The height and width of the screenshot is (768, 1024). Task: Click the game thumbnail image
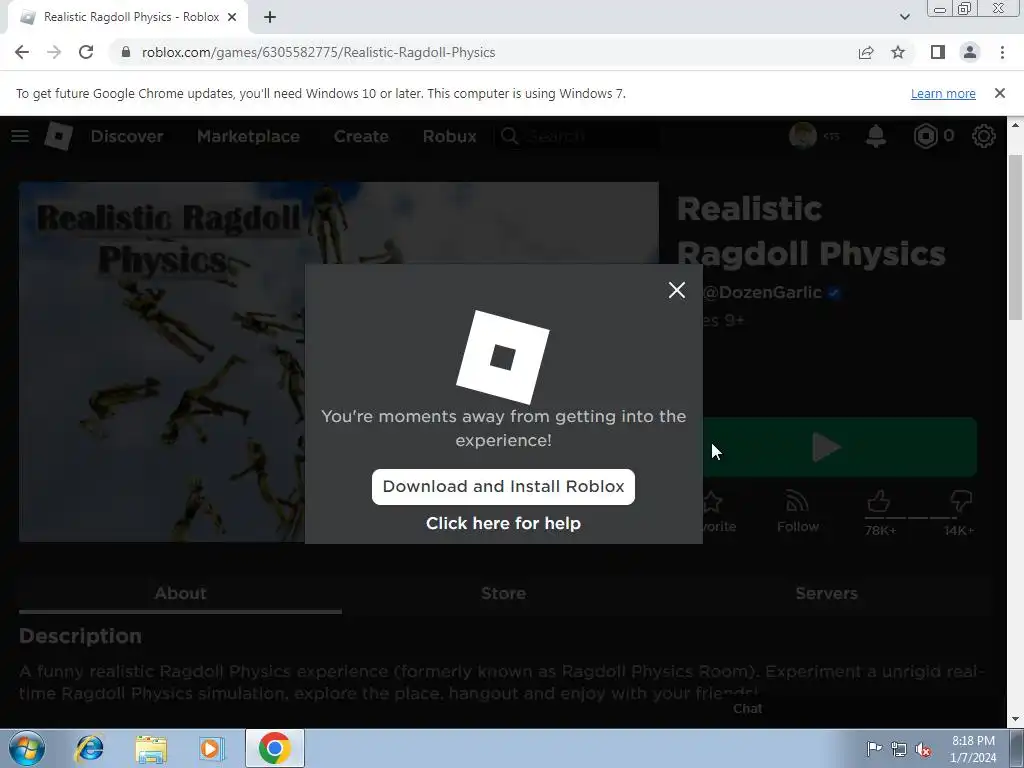(x=162, y=362)
